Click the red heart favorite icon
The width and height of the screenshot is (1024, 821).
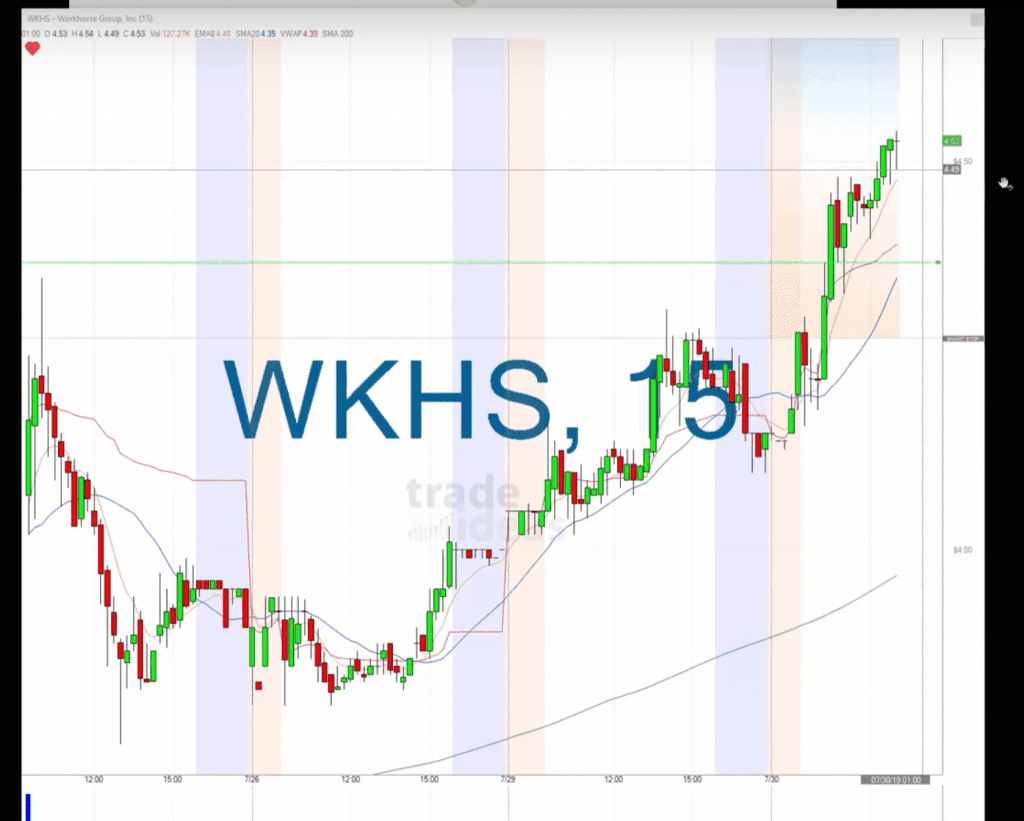[x=32, y=48]
